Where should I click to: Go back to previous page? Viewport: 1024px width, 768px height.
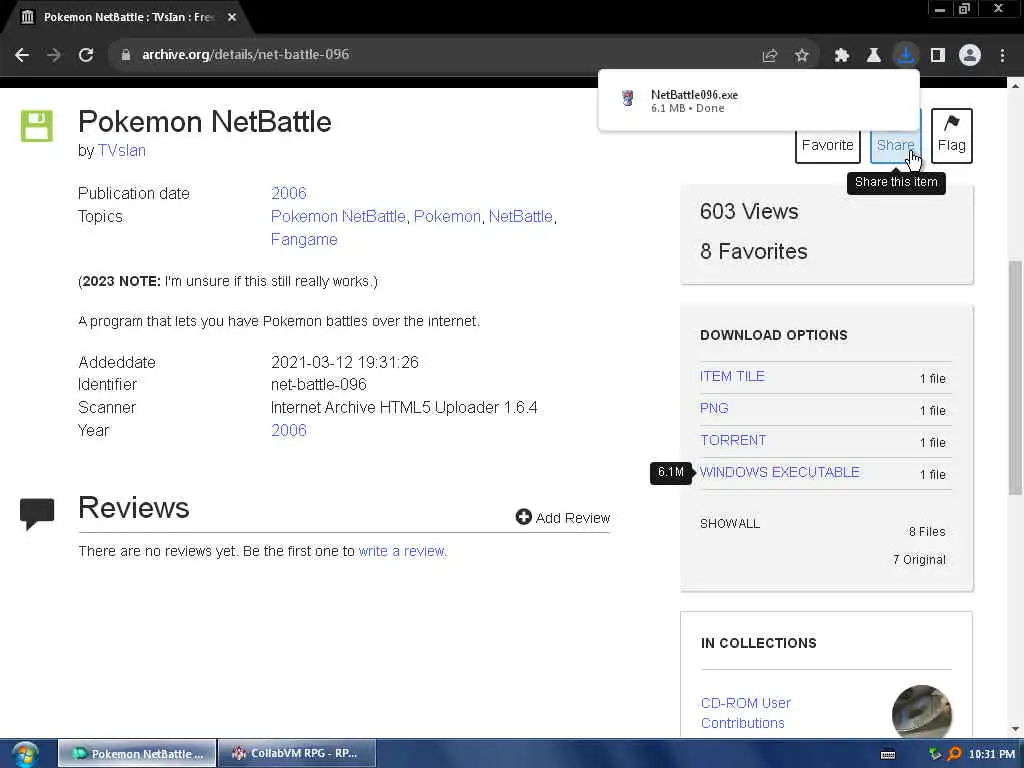point(22,55)
